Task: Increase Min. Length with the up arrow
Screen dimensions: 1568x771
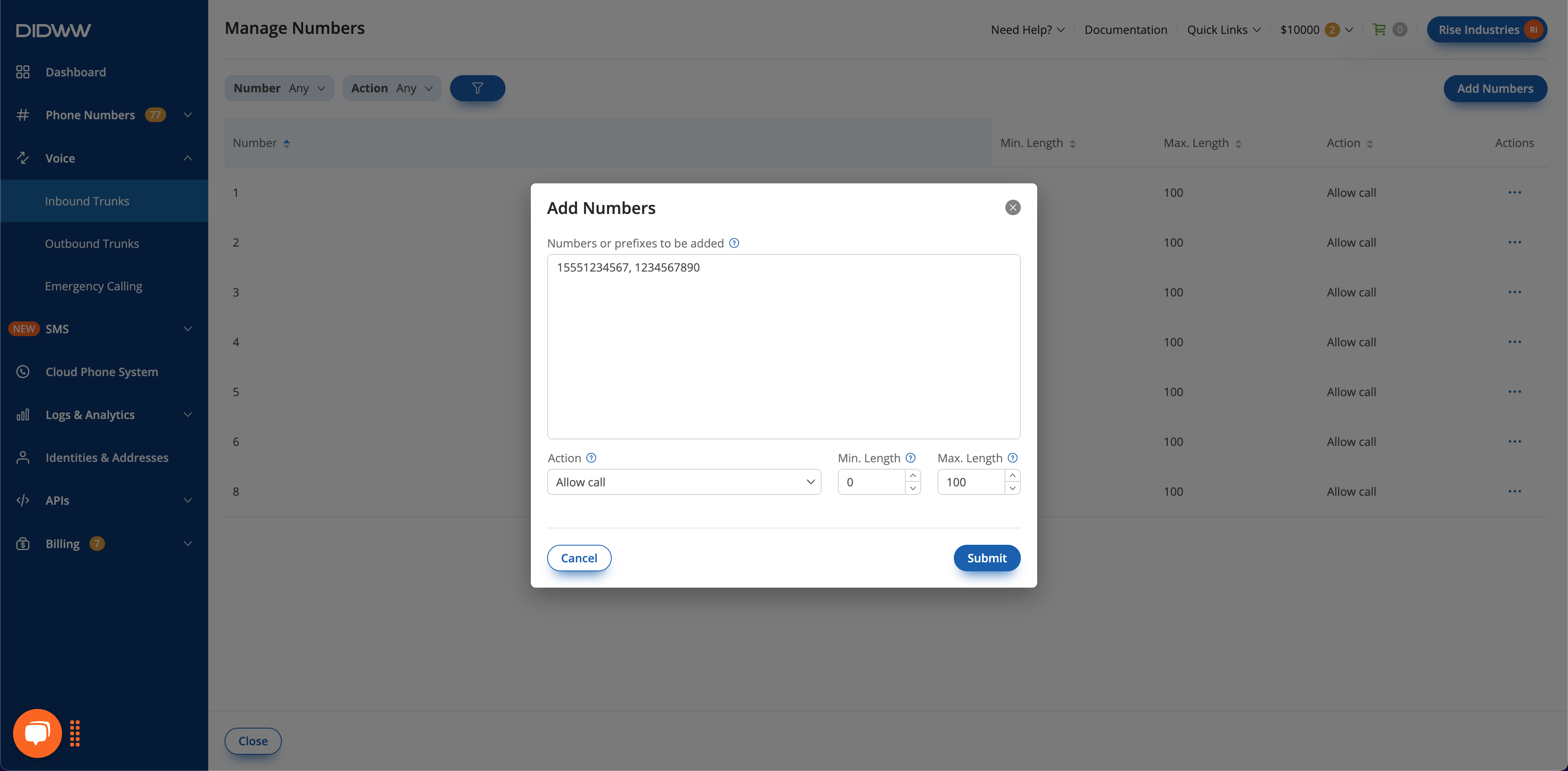Action: point(913,475)
